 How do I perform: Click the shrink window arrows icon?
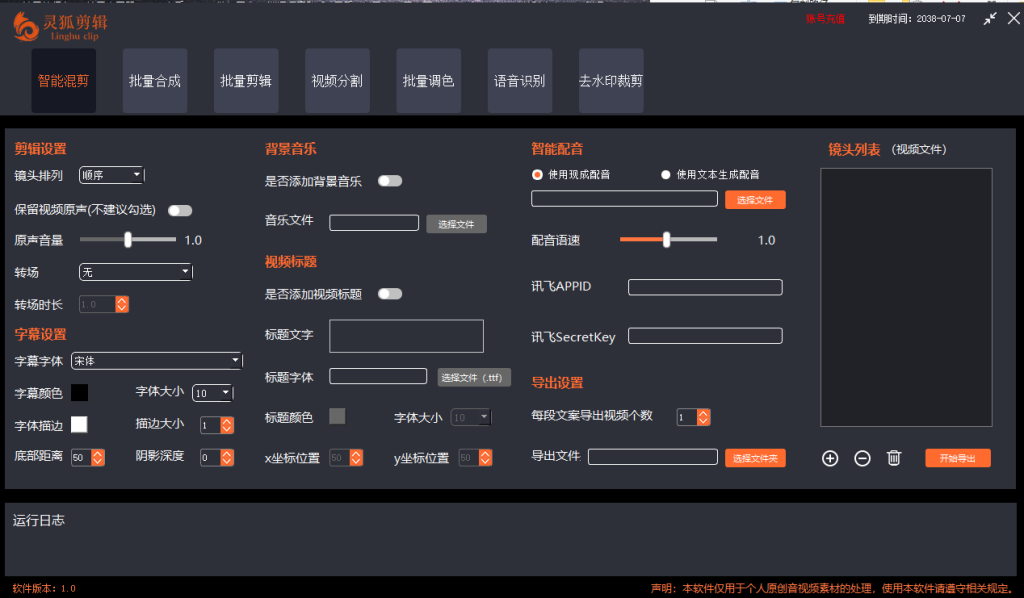990,19
